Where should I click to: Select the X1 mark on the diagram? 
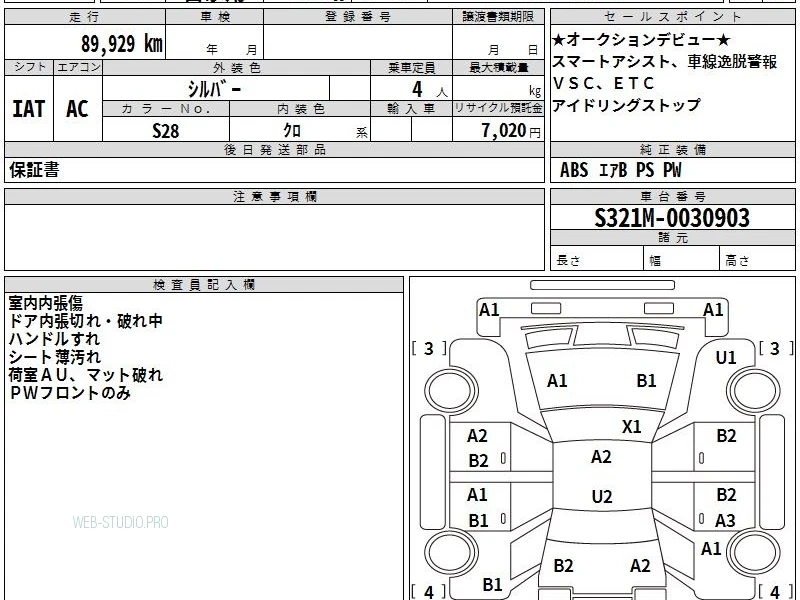pos(632,427)
